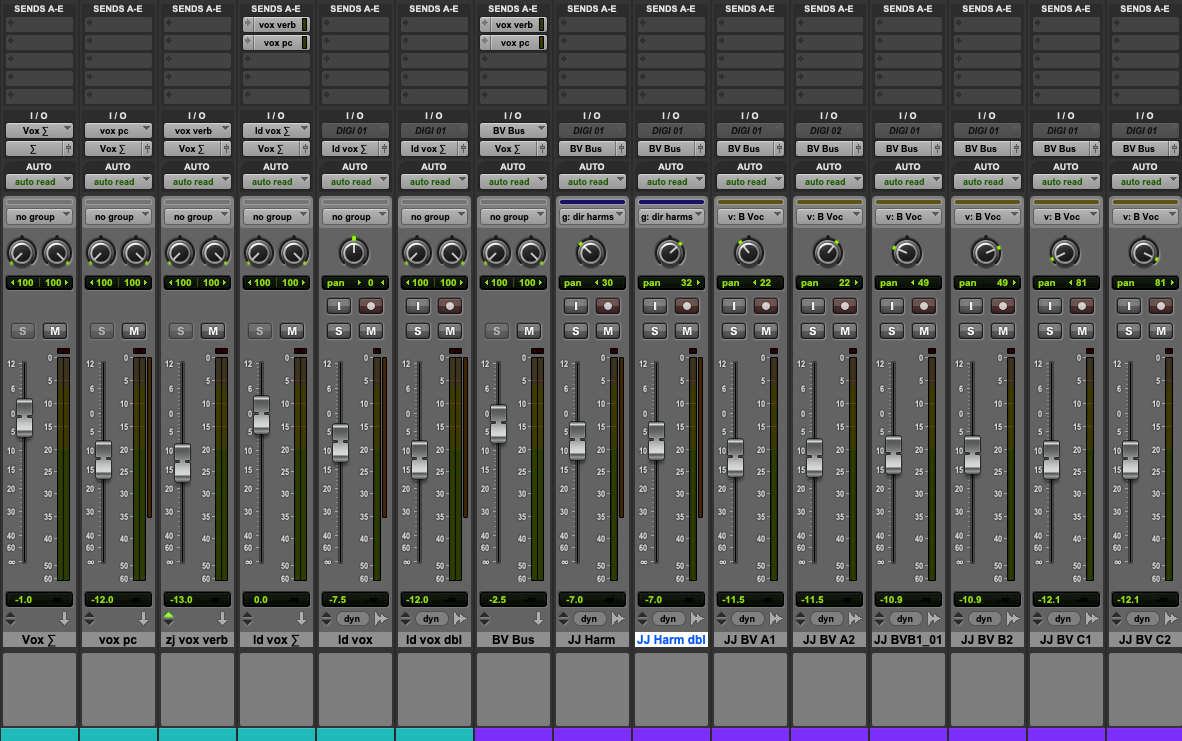
Task: Enable input monitoring on JJ Harm track
Action: tap(576, 306)
